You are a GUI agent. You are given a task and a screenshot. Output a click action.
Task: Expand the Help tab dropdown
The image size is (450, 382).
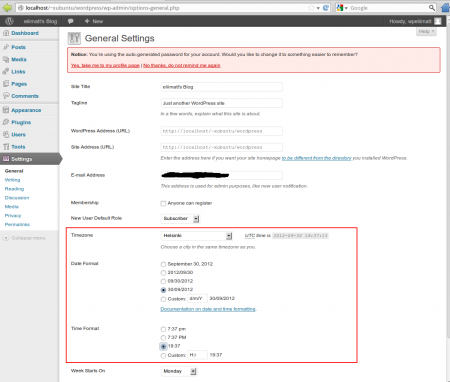[426, 31]
